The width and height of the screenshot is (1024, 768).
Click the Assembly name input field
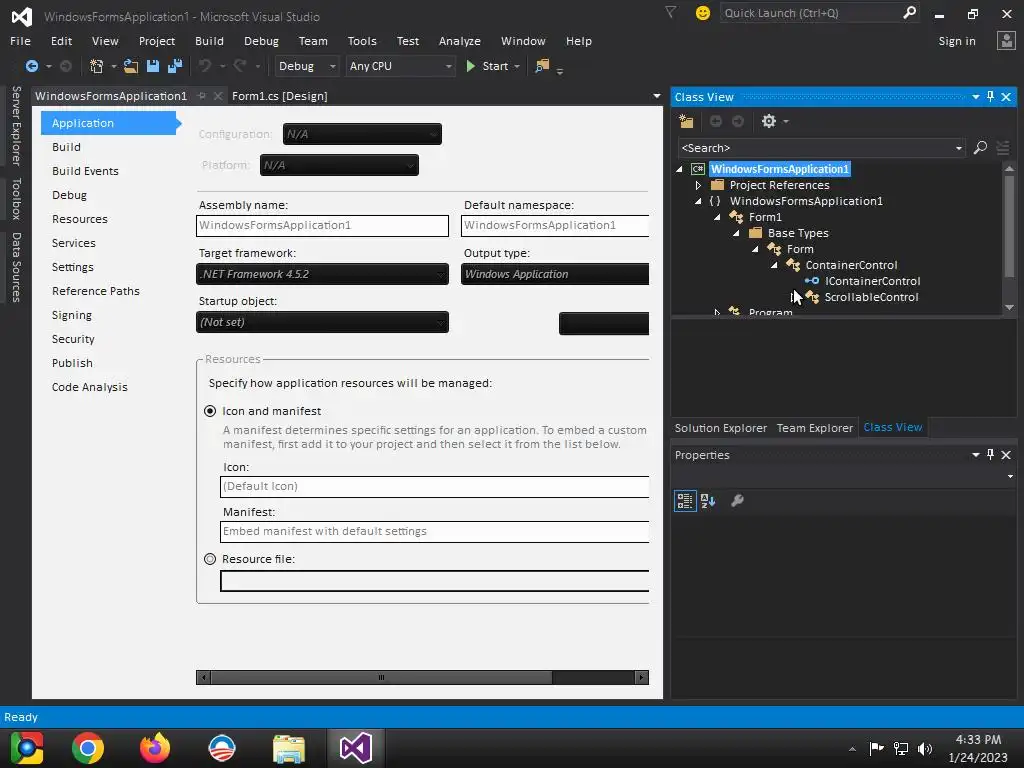322,225
